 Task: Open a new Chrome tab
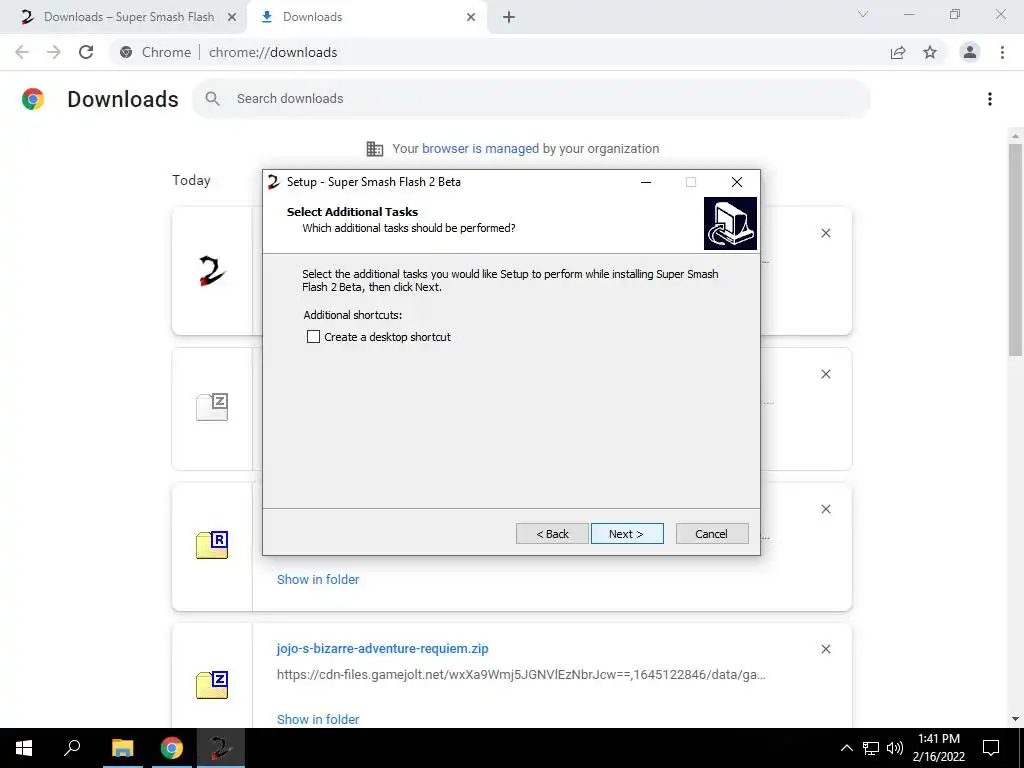[x=509, y=17]
